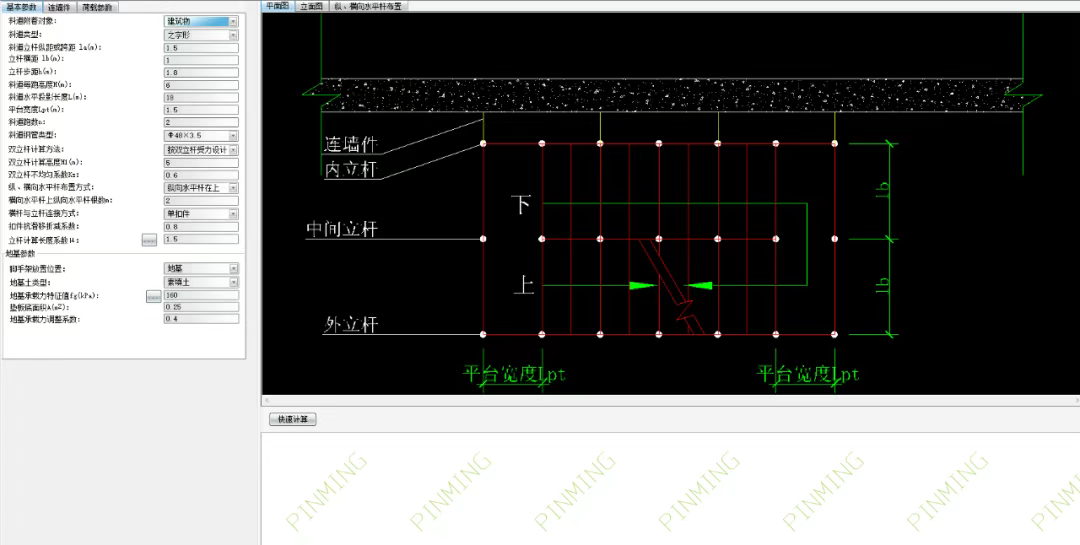Click the 斜道跑数n input field

click(201, 122)
